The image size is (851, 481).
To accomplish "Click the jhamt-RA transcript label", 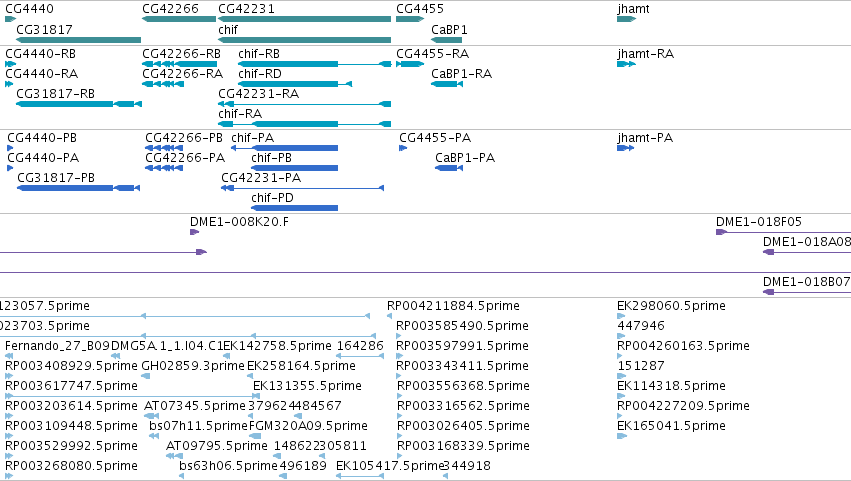I will click(646, 54).
